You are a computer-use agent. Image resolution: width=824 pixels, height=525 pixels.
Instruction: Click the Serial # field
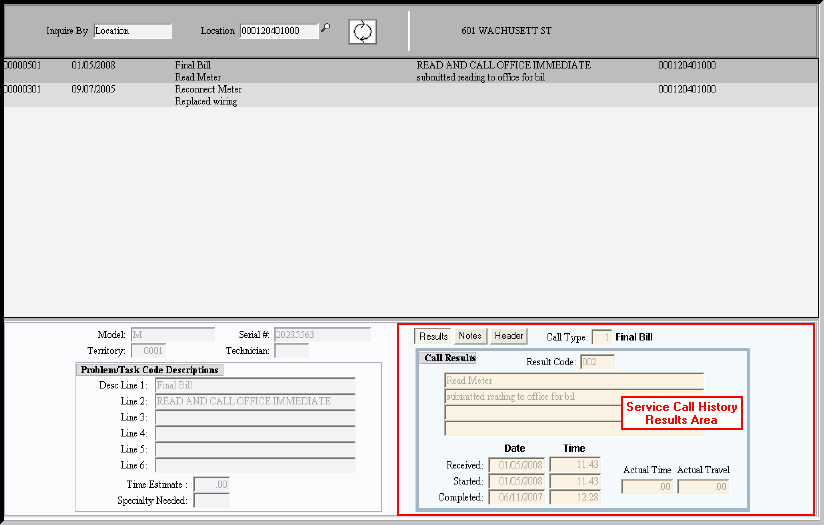click(x=324, y=335)
